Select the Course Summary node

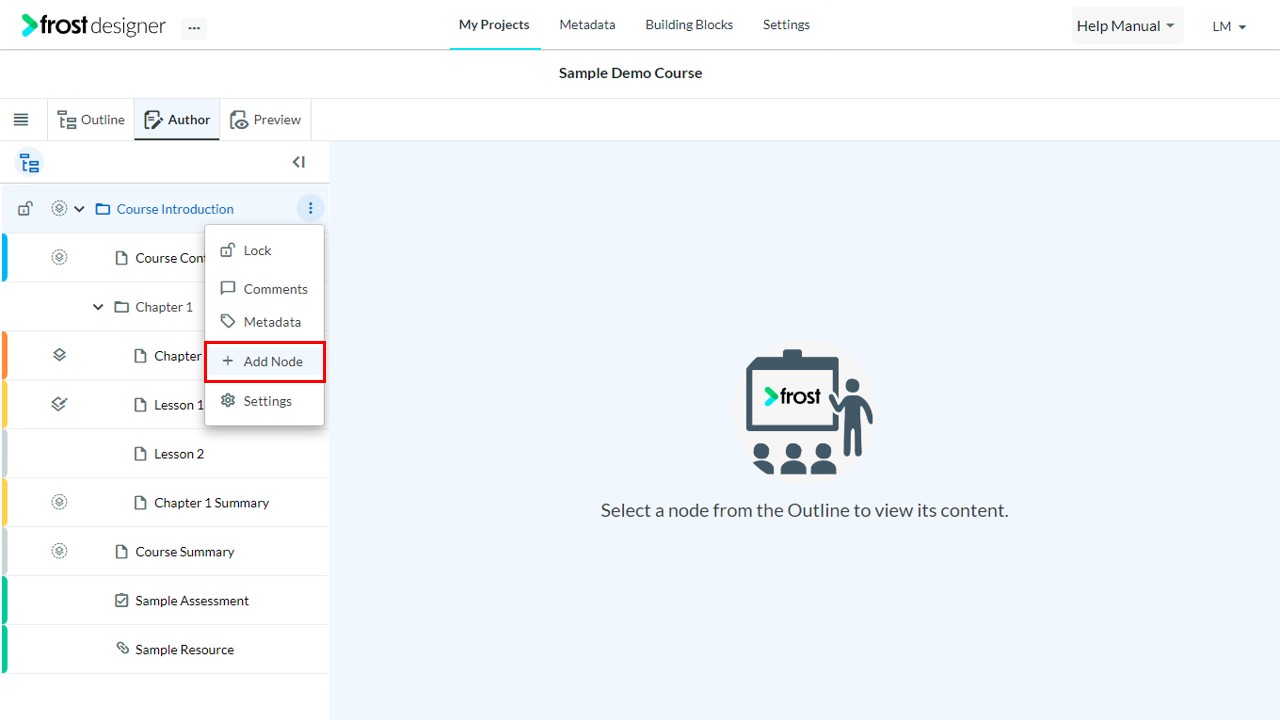[185, 552]
